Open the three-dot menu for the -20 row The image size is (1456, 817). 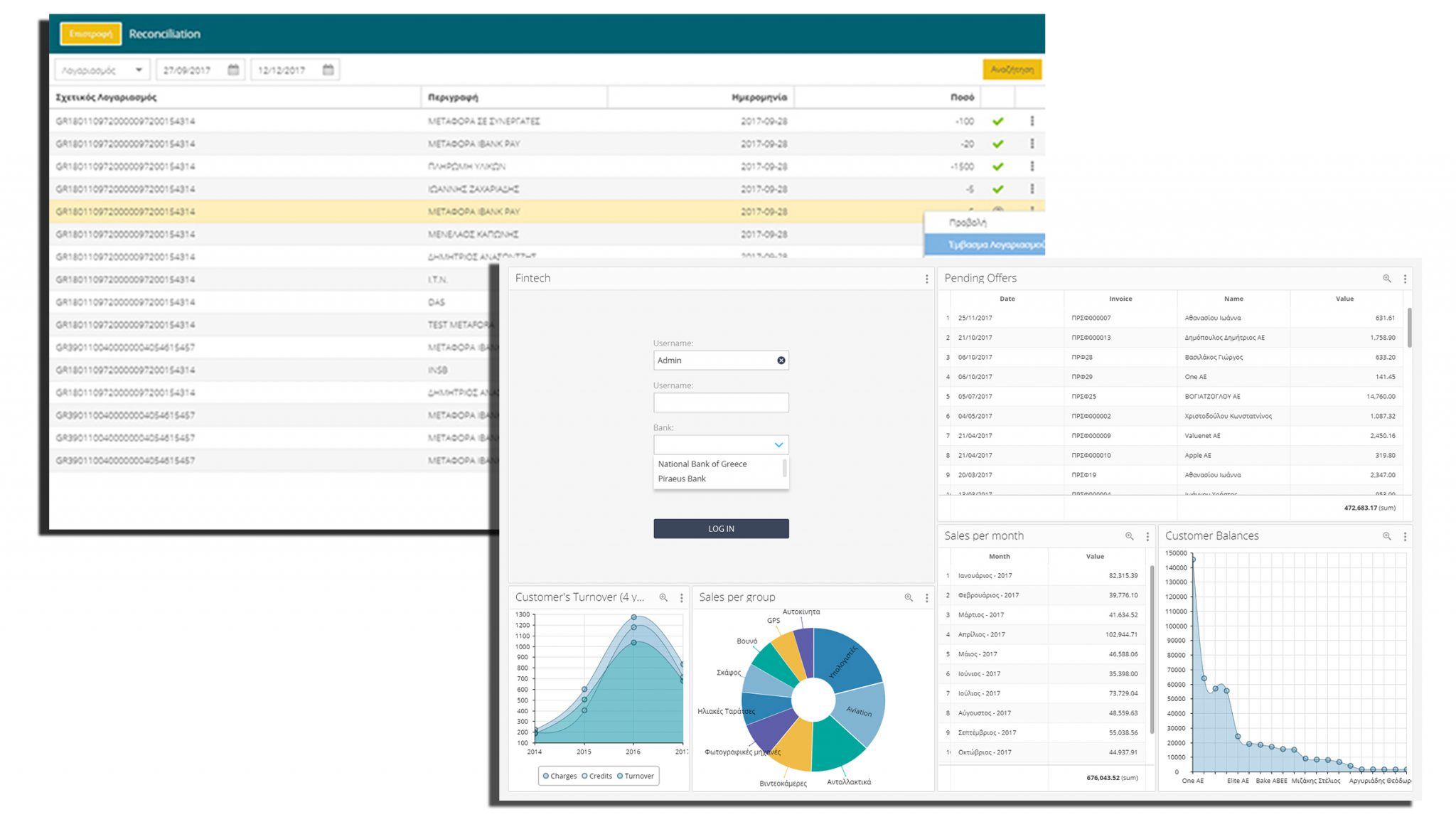1032,144
